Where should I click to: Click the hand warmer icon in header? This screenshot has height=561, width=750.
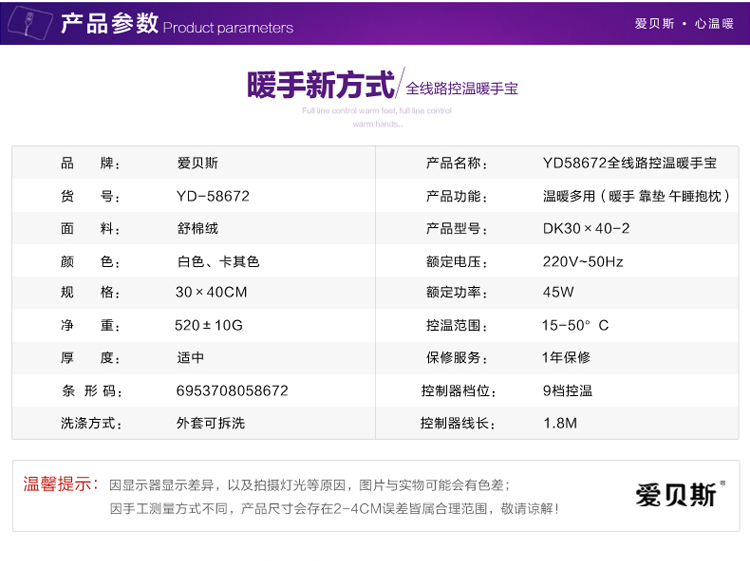tap(31, 22)
